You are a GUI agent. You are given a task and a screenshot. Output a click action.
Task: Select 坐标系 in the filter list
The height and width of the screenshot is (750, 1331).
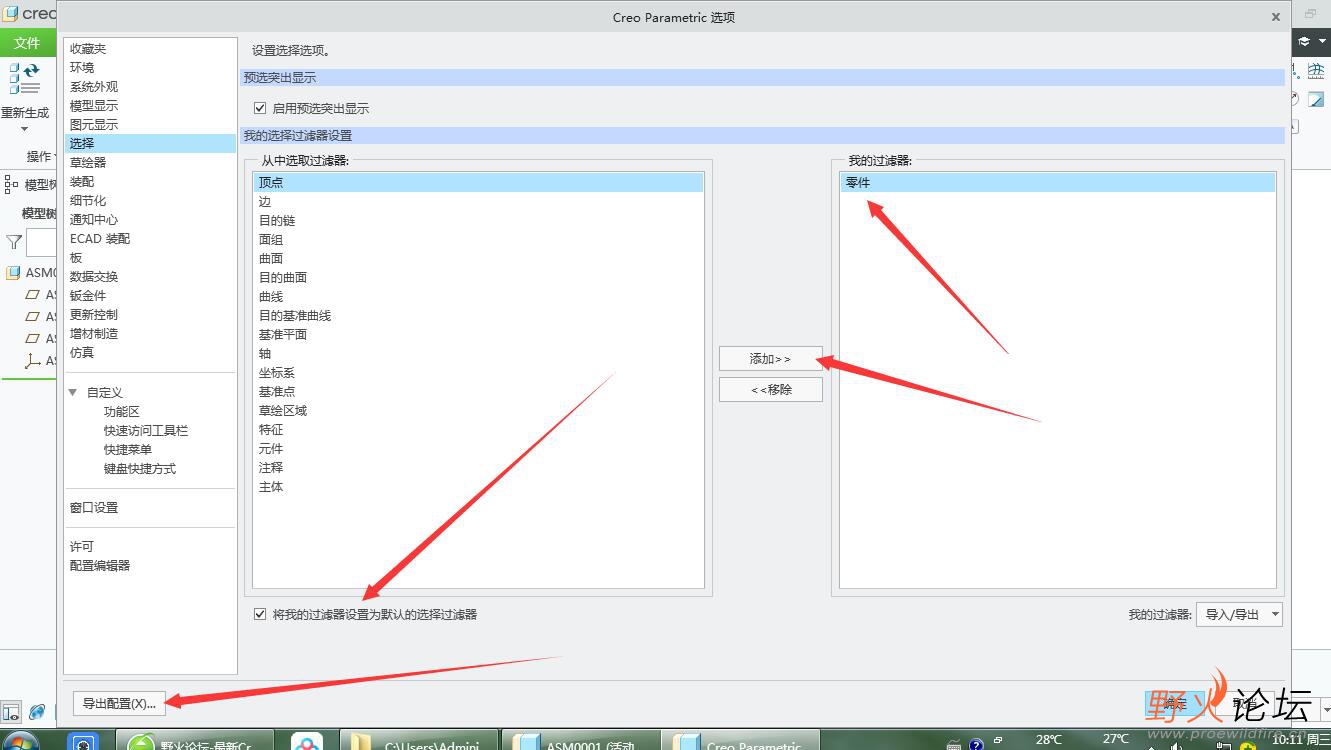click(x=478, y=372)
